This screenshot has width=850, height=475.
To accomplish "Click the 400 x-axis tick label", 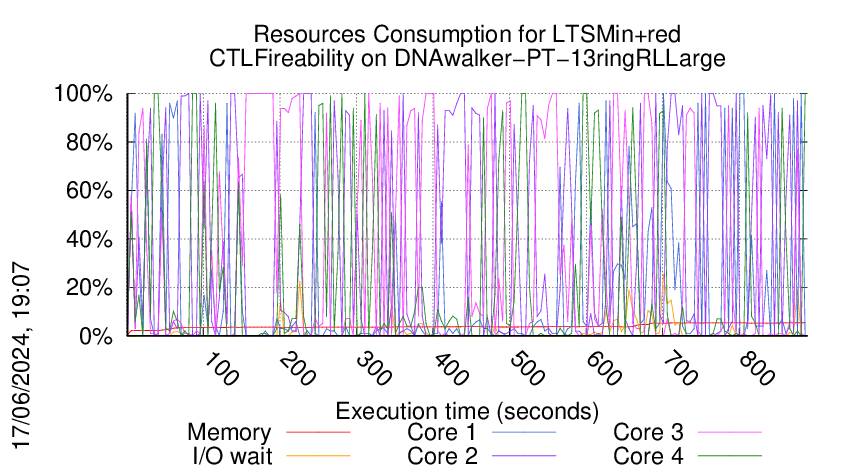I will click(x=451, y=369).
